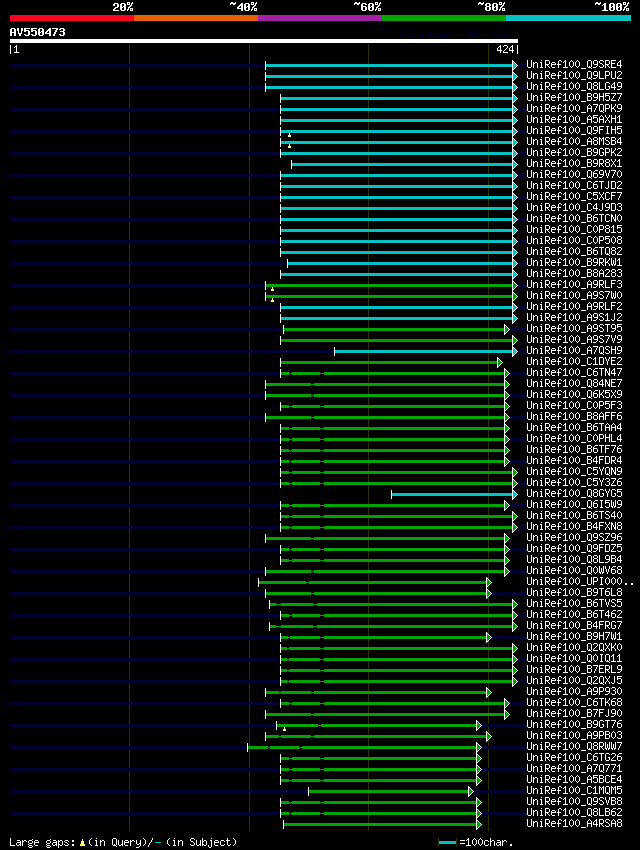Click UniRef100_C0P508 hit name

(x=574, y=241)
